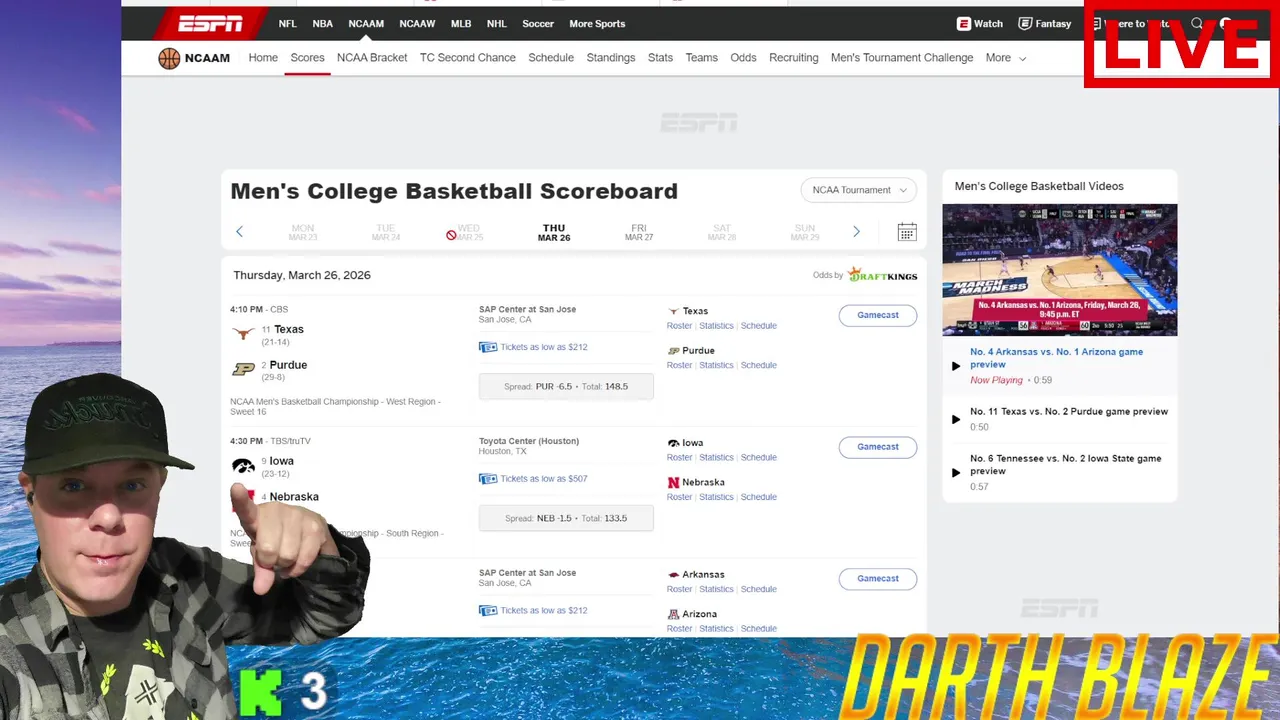Open the Standings tab

pos(611,58)
